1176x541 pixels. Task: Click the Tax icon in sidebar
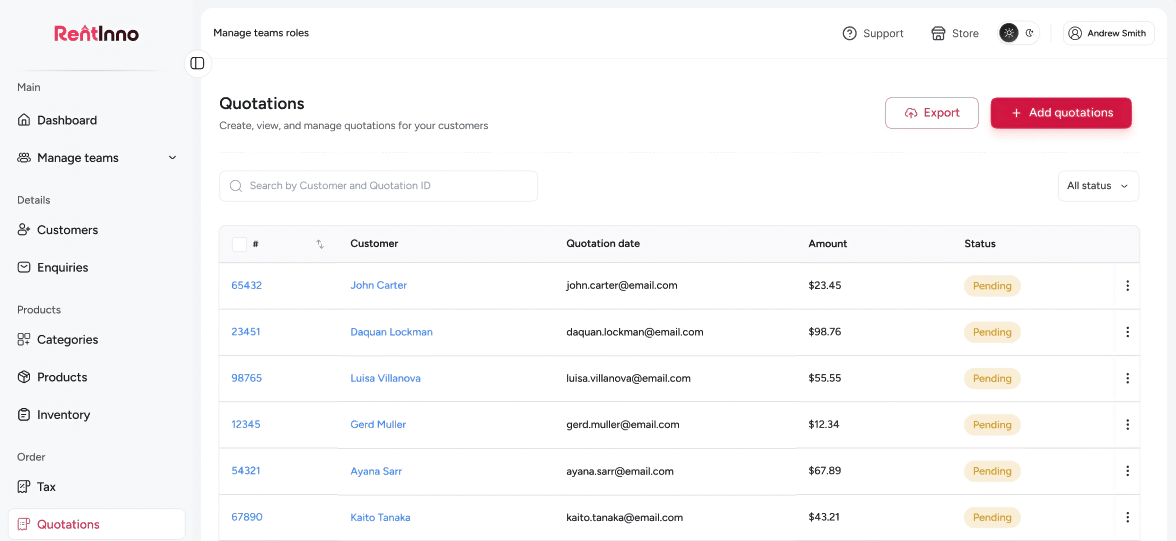pos(24,486)
